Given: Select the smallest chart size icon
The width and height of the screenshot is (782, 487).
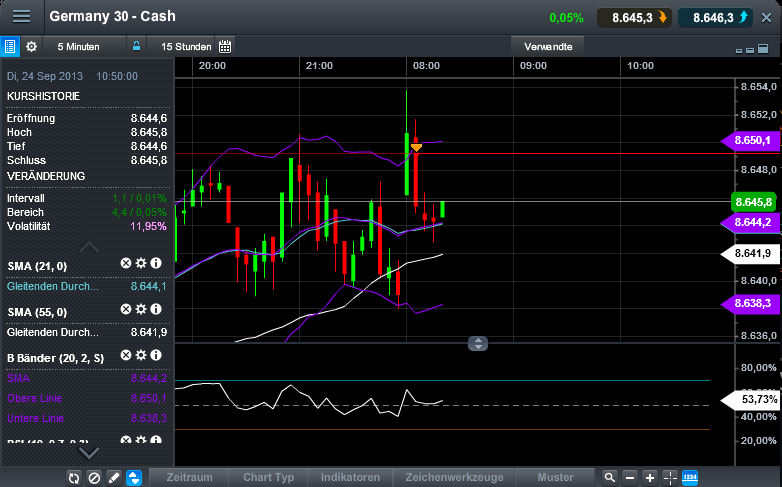Looking at the screenshot, I should click(x=739, y=50).
